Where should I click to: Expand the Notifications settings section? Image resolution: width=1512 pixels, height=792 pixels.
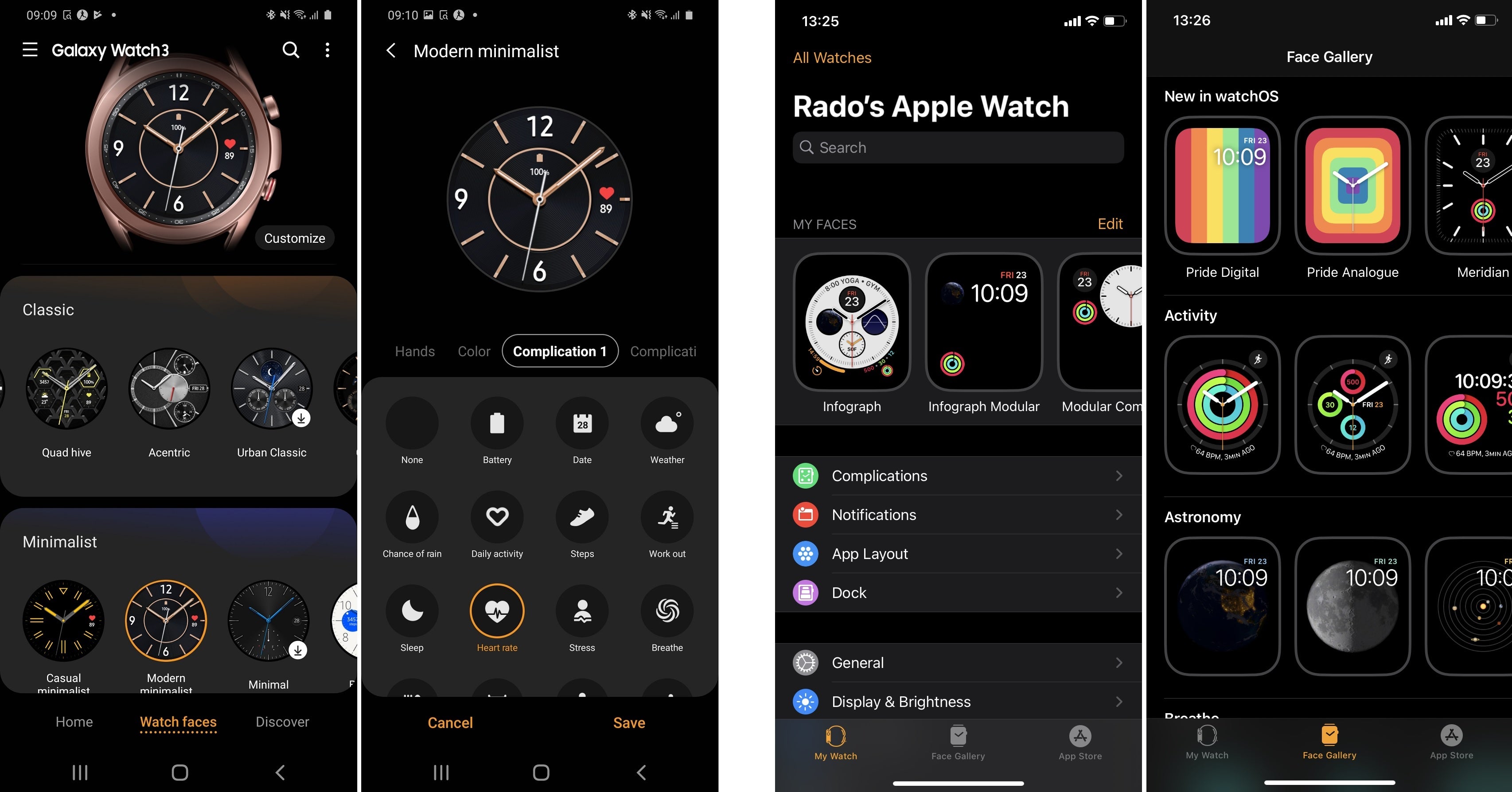coord(957,514)
